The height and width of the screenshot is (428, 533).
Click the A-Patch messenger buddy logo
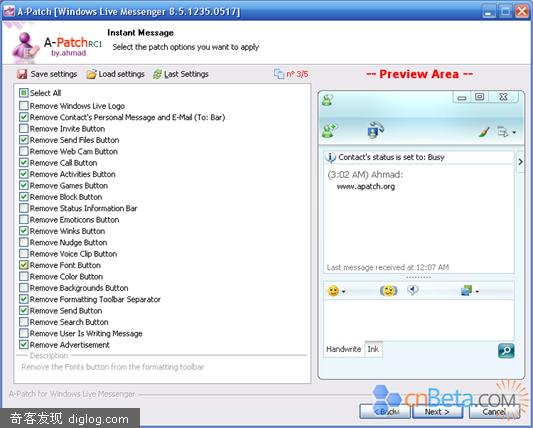point(25,48)
